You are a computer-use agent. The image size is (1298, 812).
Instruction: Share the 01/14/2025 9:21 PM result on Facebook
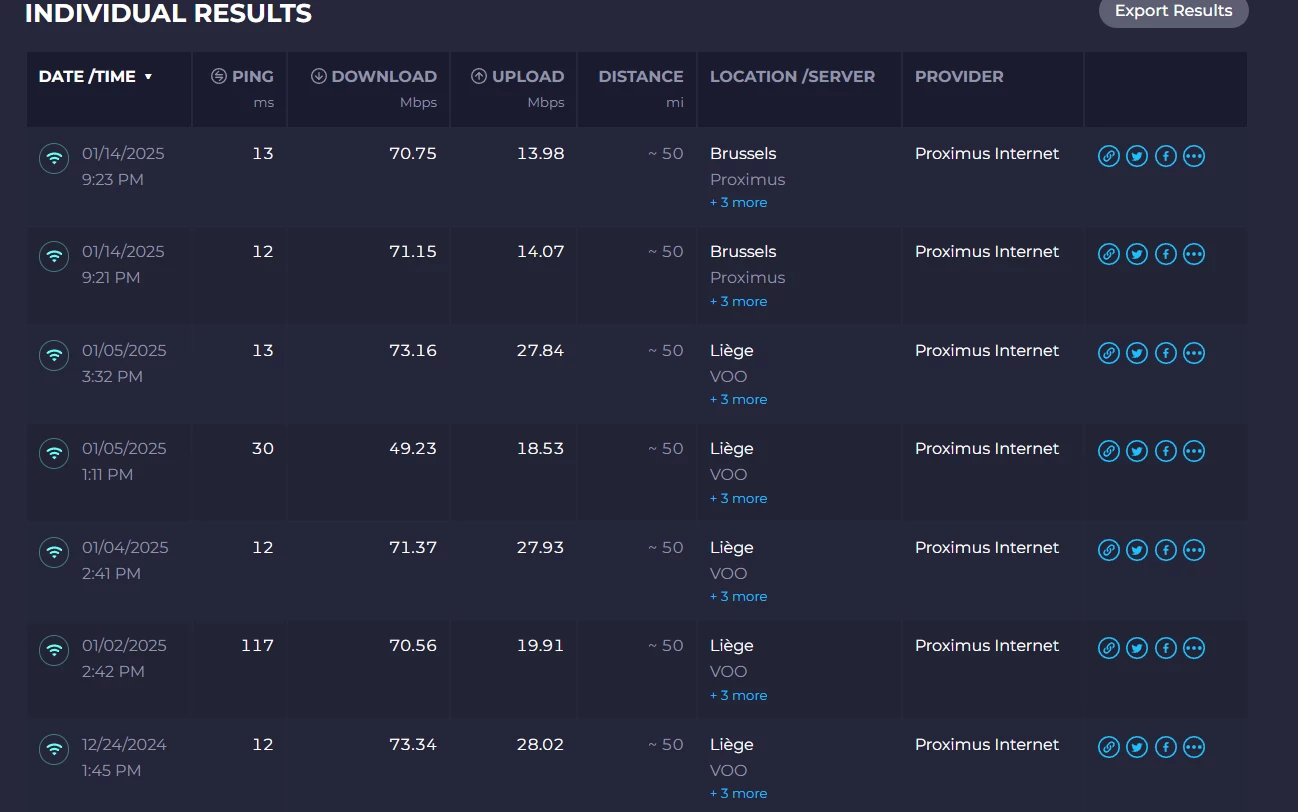click(1165, 254)
